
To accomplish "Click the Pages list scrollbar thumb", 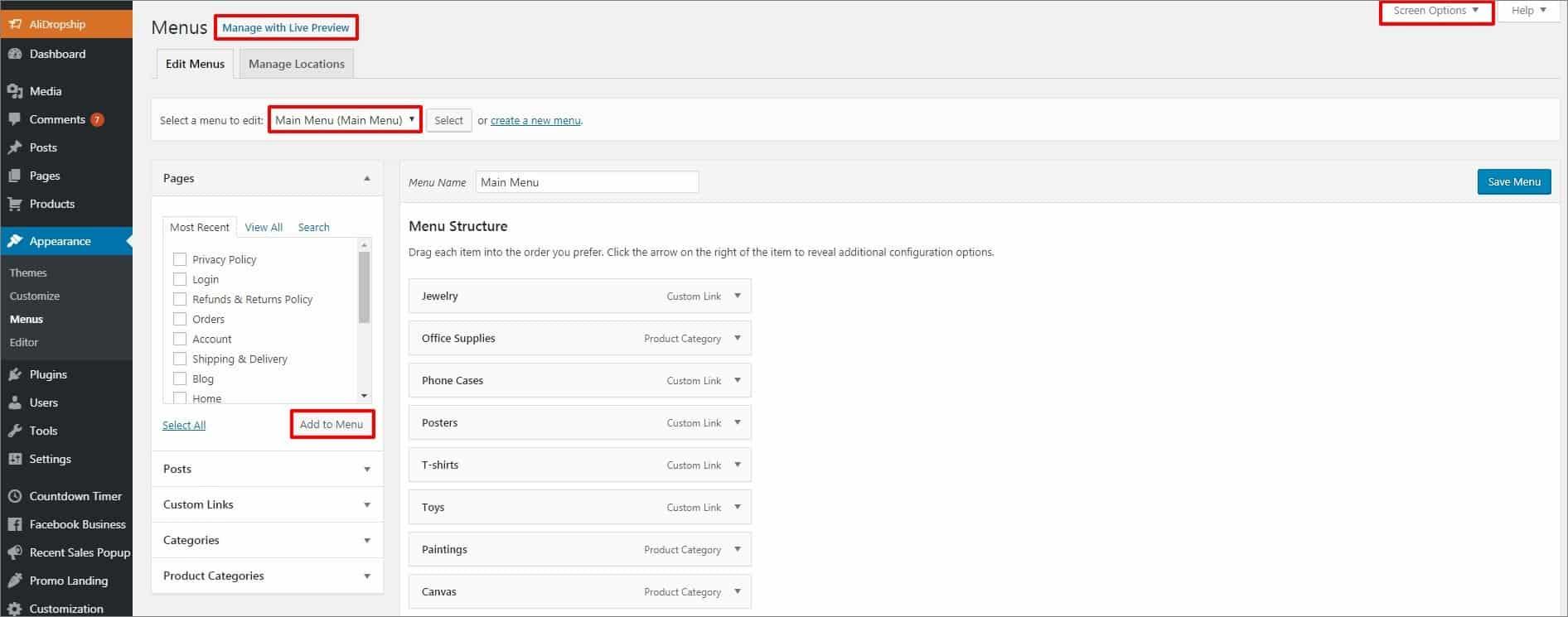I will (364, 287).
